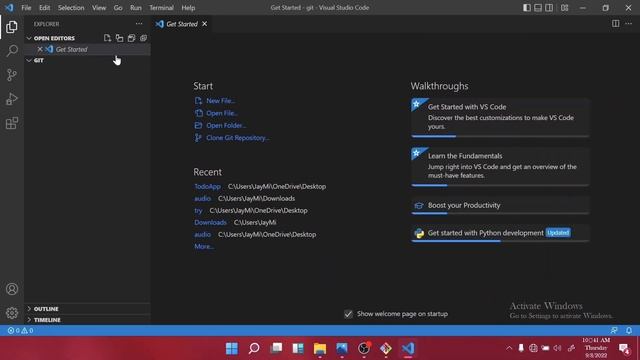
Task: Open the Run and Debug view icon
Action: [x=12, y=99]
